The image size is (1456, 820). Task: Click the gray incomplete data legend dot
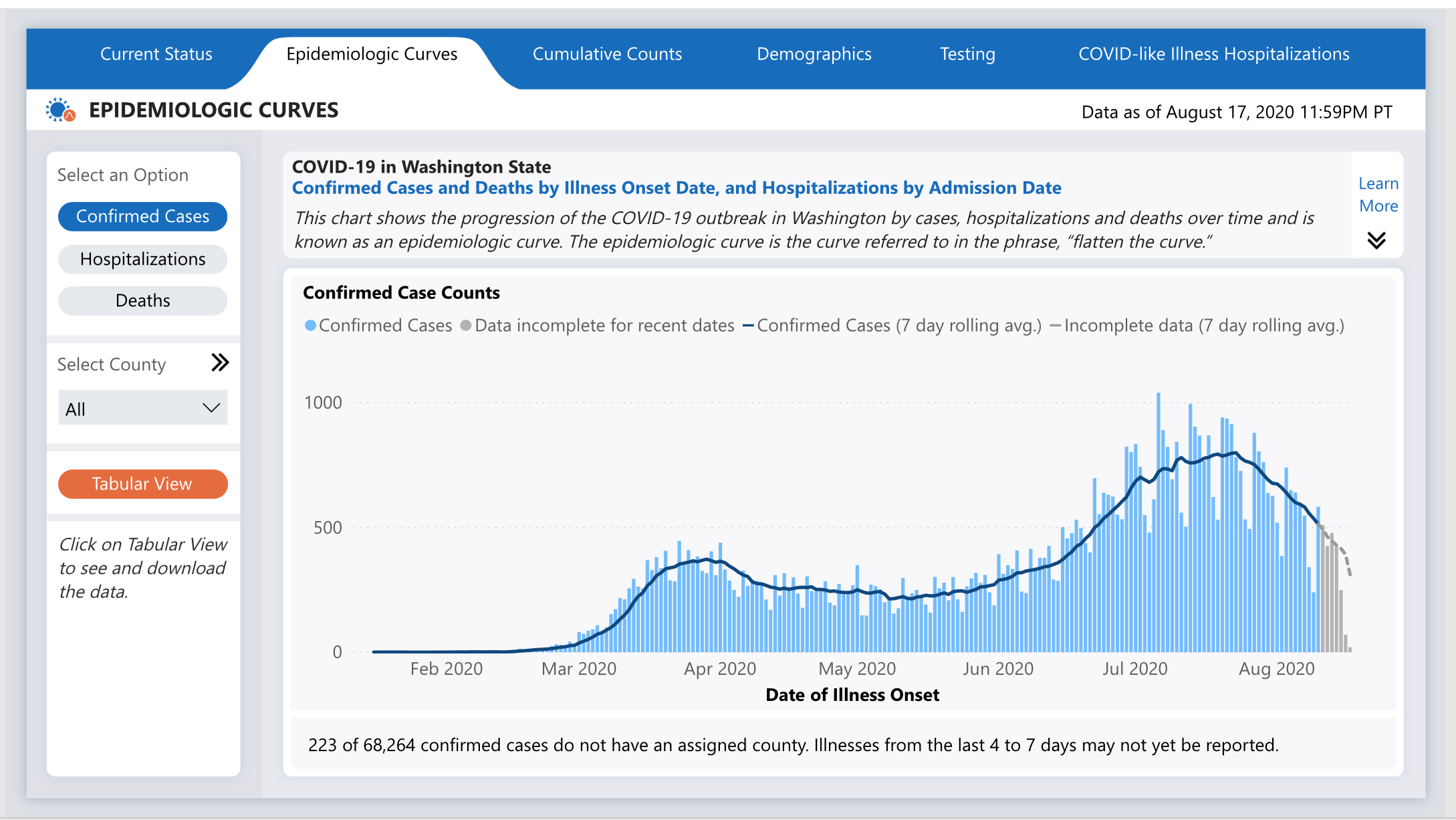(x=466, y=326)
